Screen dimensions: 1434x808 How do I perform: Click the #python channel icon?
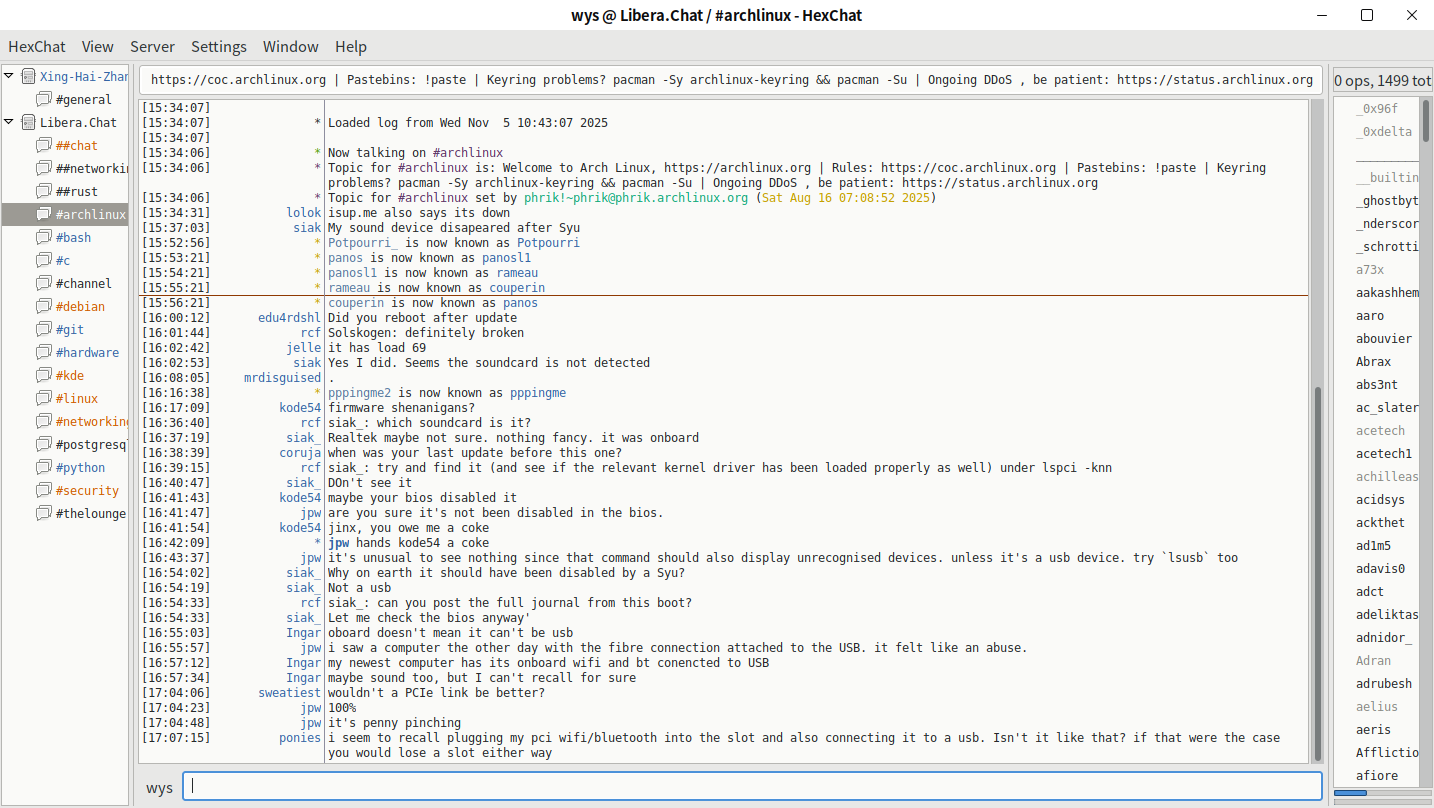point(43,467)
